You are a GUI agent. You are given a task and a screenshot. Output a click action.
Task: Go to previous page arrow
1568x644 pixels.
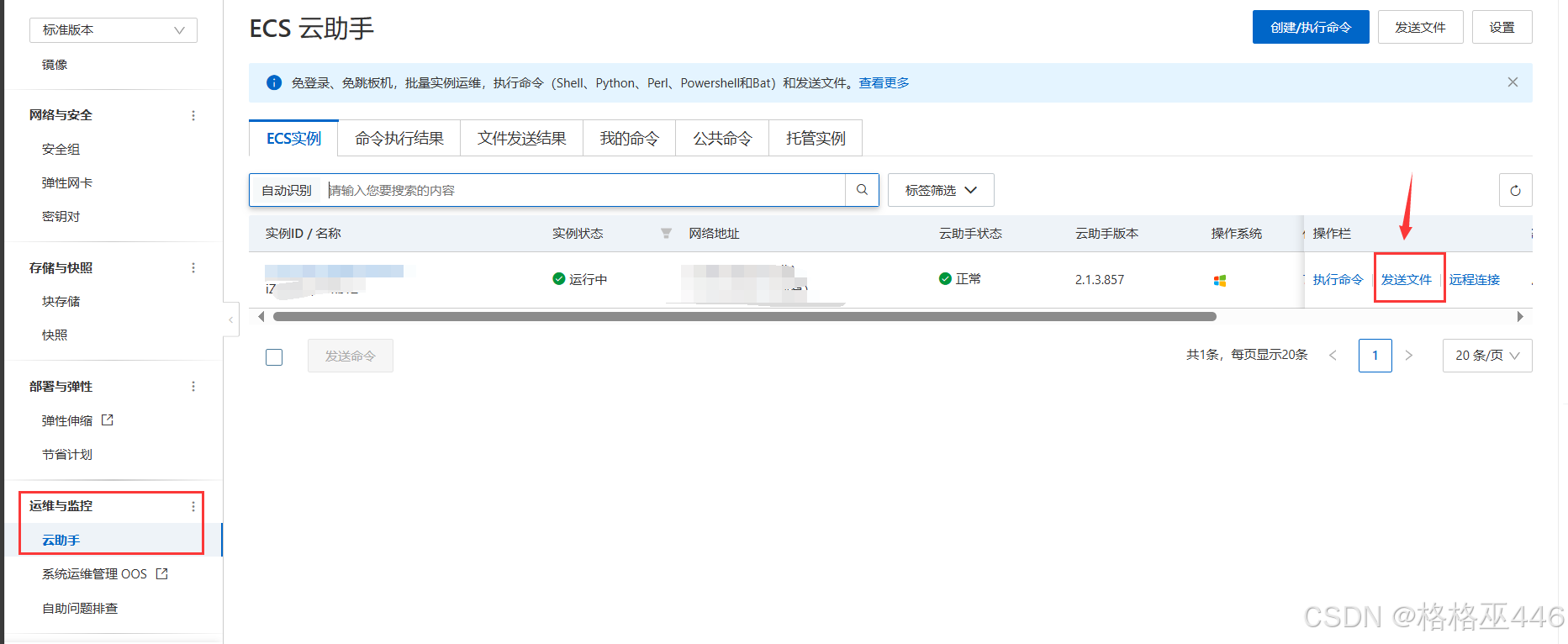(1333, 356)
